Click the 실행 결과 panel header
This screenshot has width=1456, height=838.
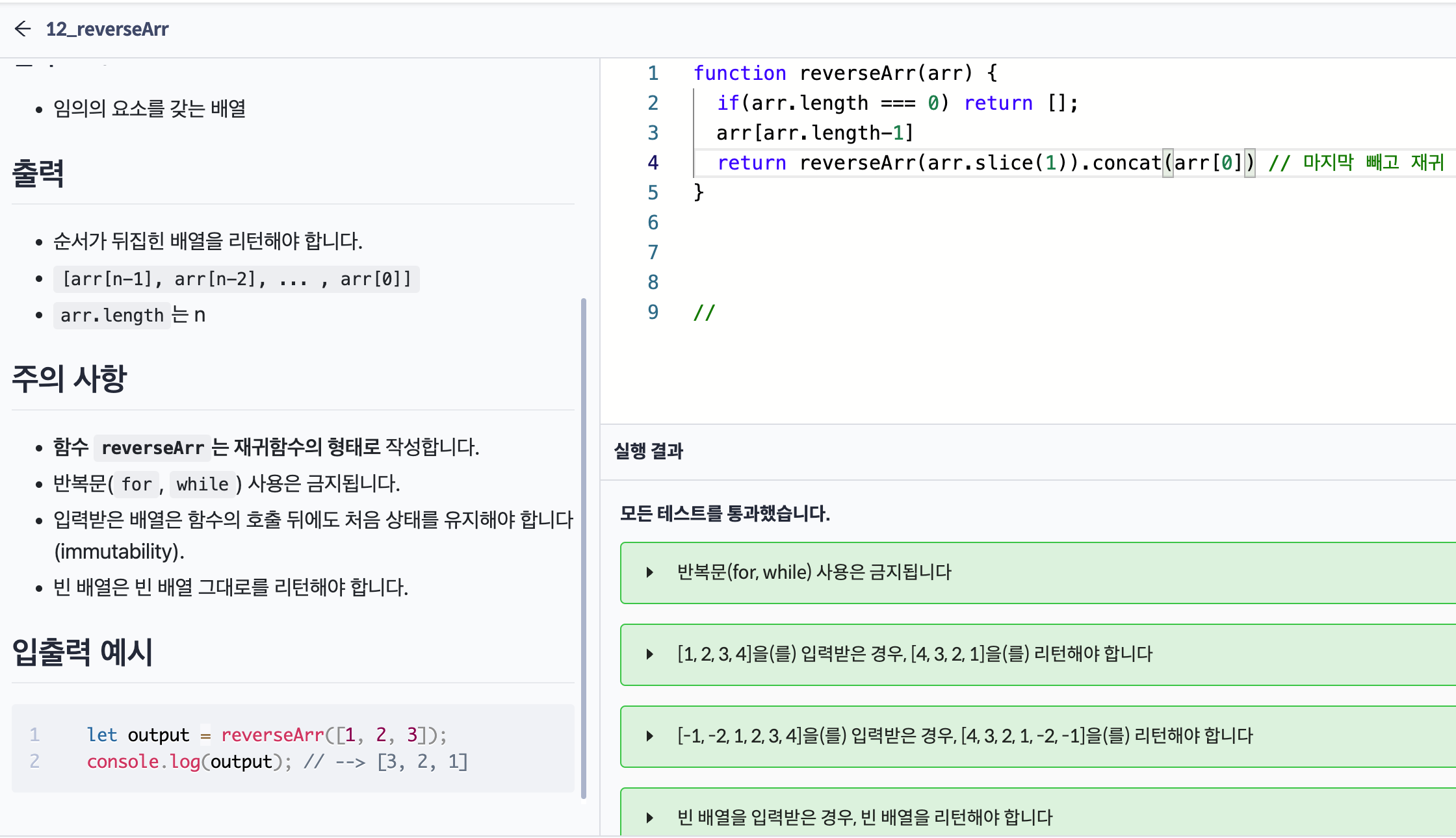[x=649, y=451]
